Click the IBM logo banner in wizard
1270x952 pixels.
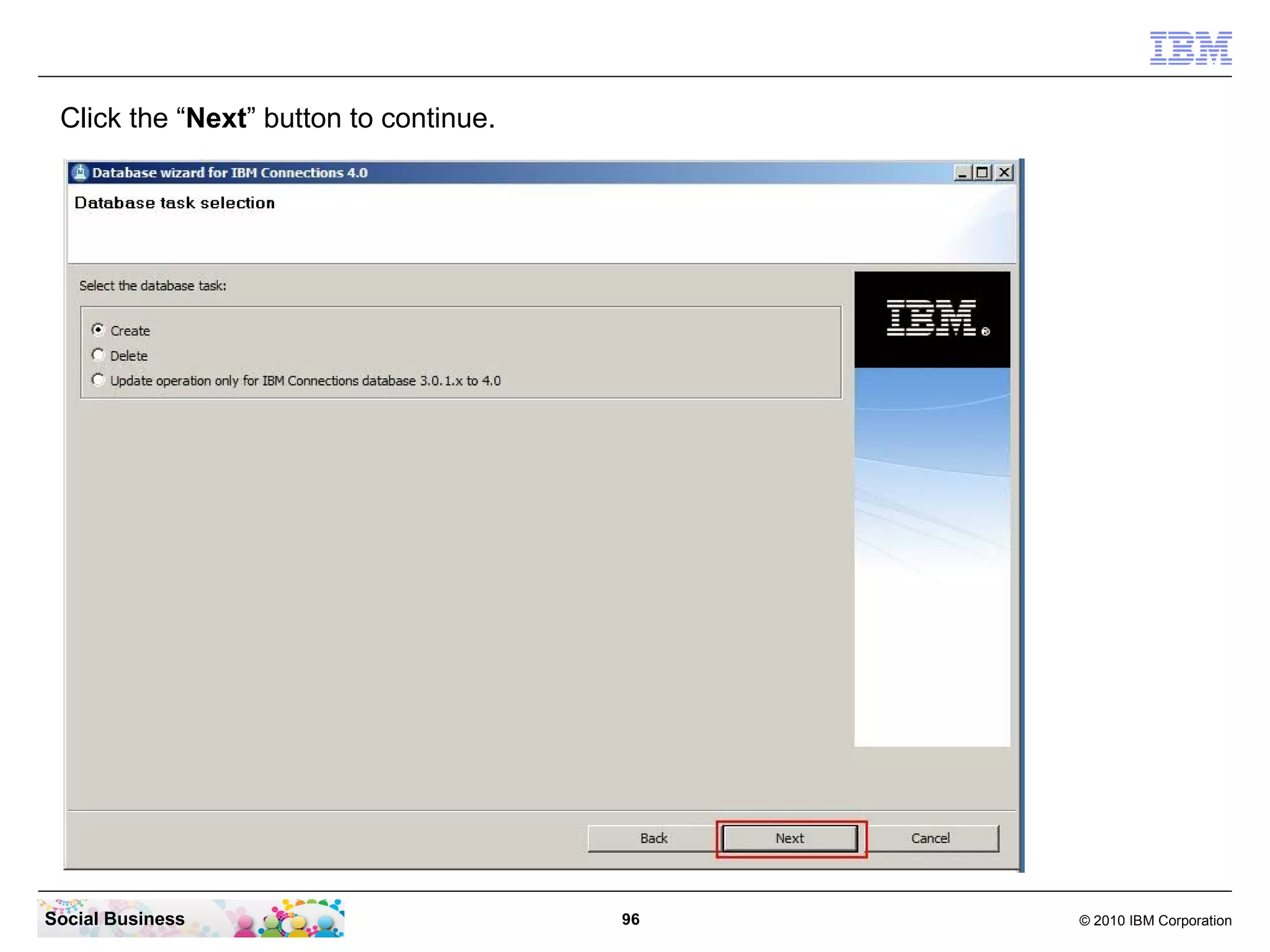[x=932, y=320]
